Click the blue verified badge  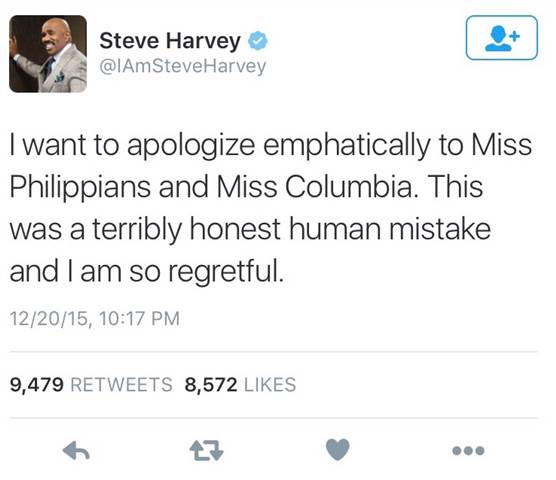click(257, 41)
